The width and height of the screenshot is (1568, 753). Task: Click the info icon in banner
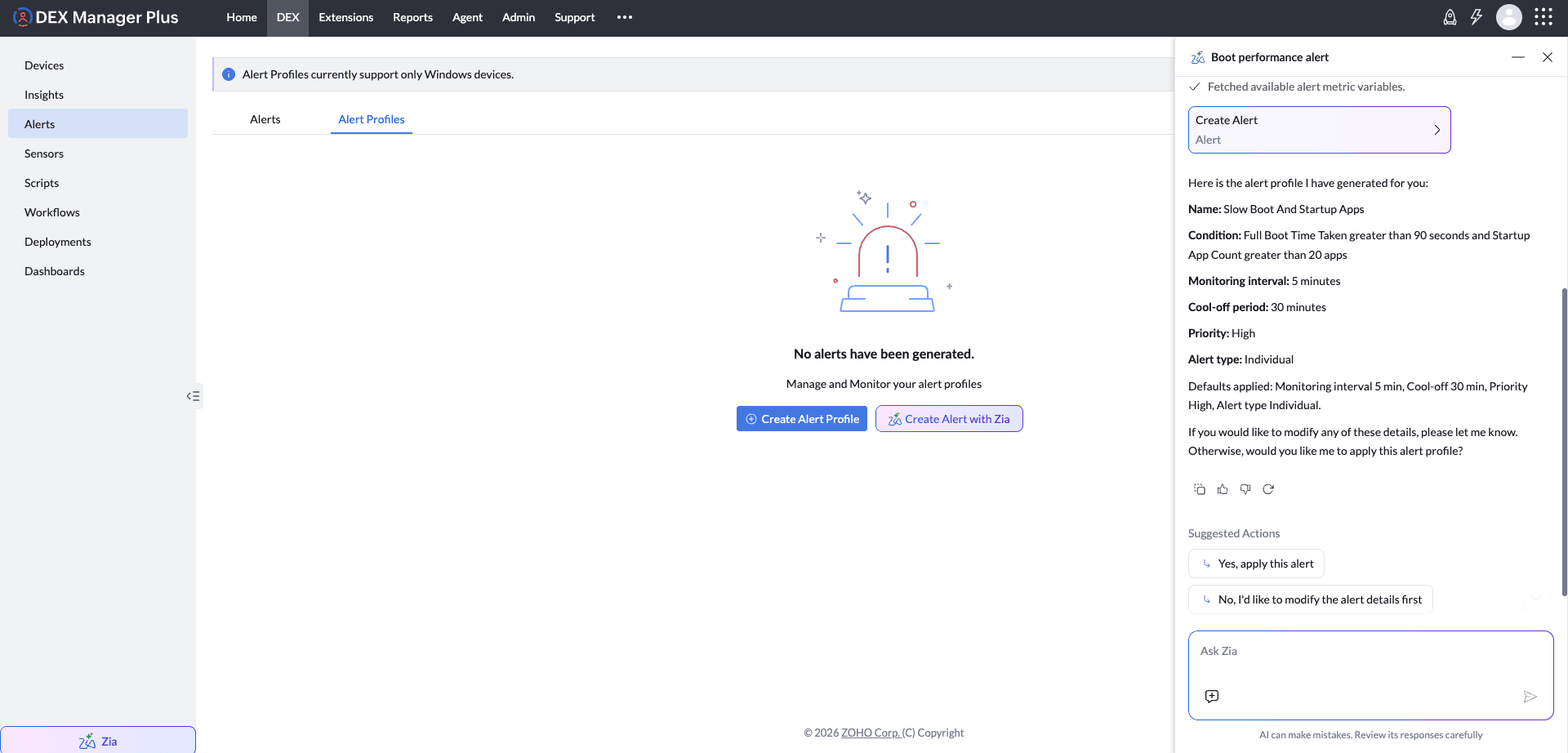pos(229,74)
